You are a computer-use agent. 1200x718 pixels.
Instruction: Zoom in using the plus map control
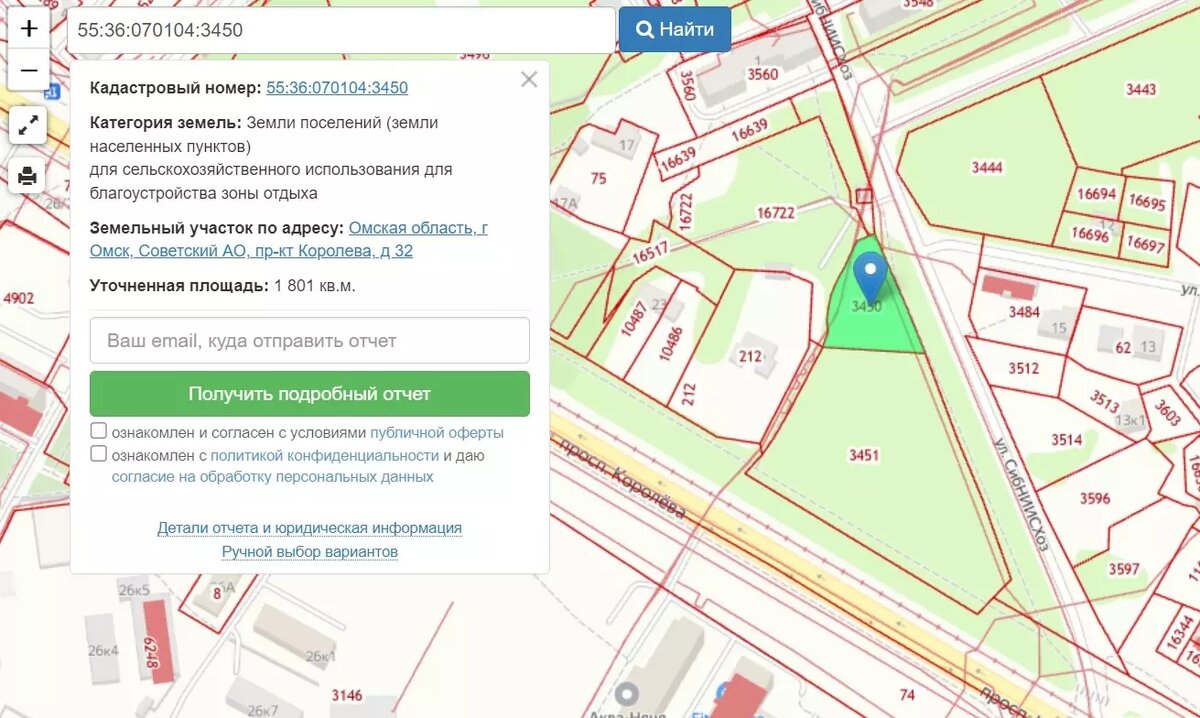point(28,28)
